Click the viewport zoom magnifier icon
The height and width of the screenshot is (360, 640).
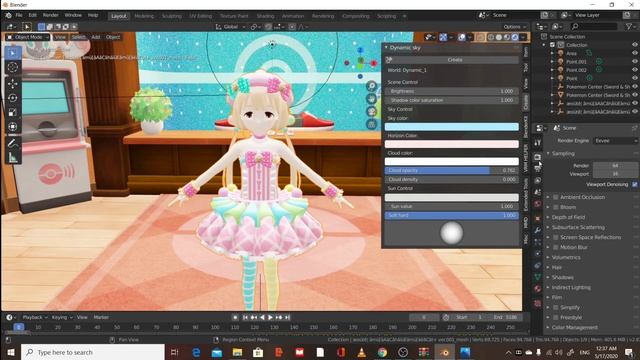click(x=371, y=86)
